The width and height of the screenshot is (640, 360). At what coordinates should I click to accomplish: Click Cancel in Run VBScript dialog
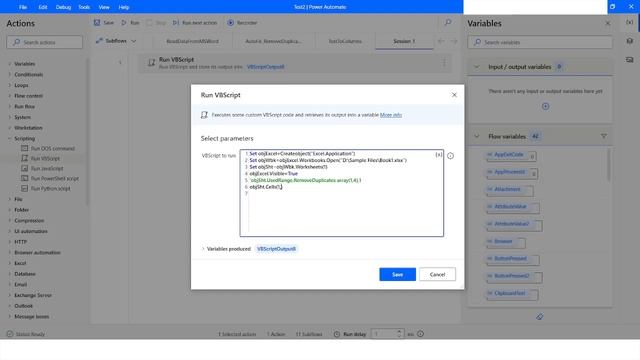pyautogui.click(x=437, y=274)
